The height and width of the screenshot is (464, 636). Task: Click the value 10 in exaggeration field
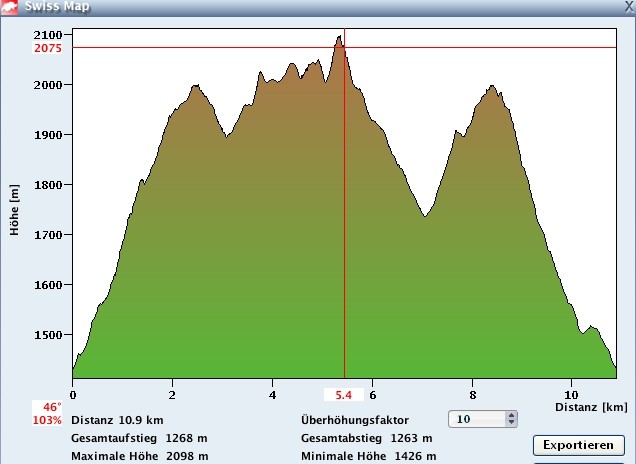[x=475, y=420]
